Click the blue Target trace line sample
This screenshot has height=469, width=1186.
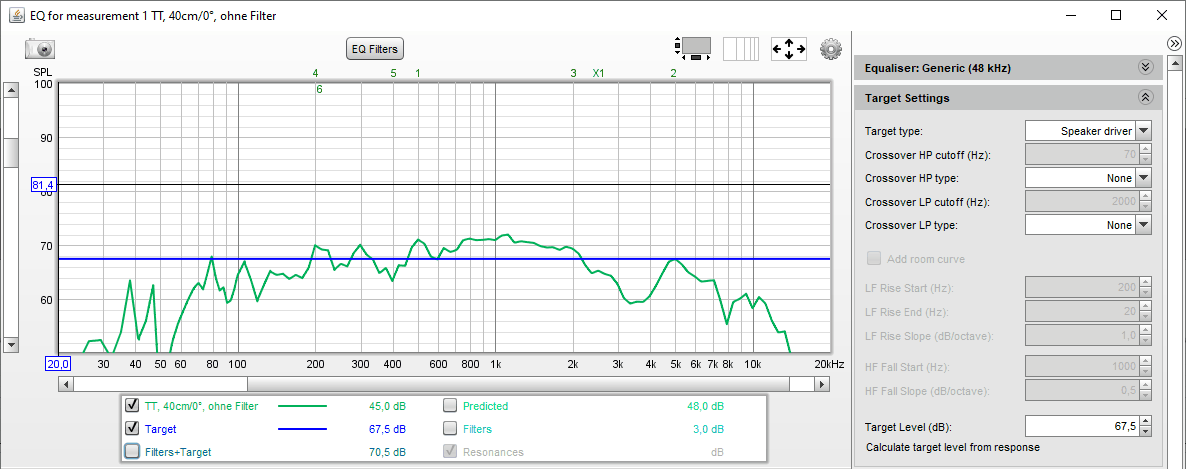click(x=303, y=429)
